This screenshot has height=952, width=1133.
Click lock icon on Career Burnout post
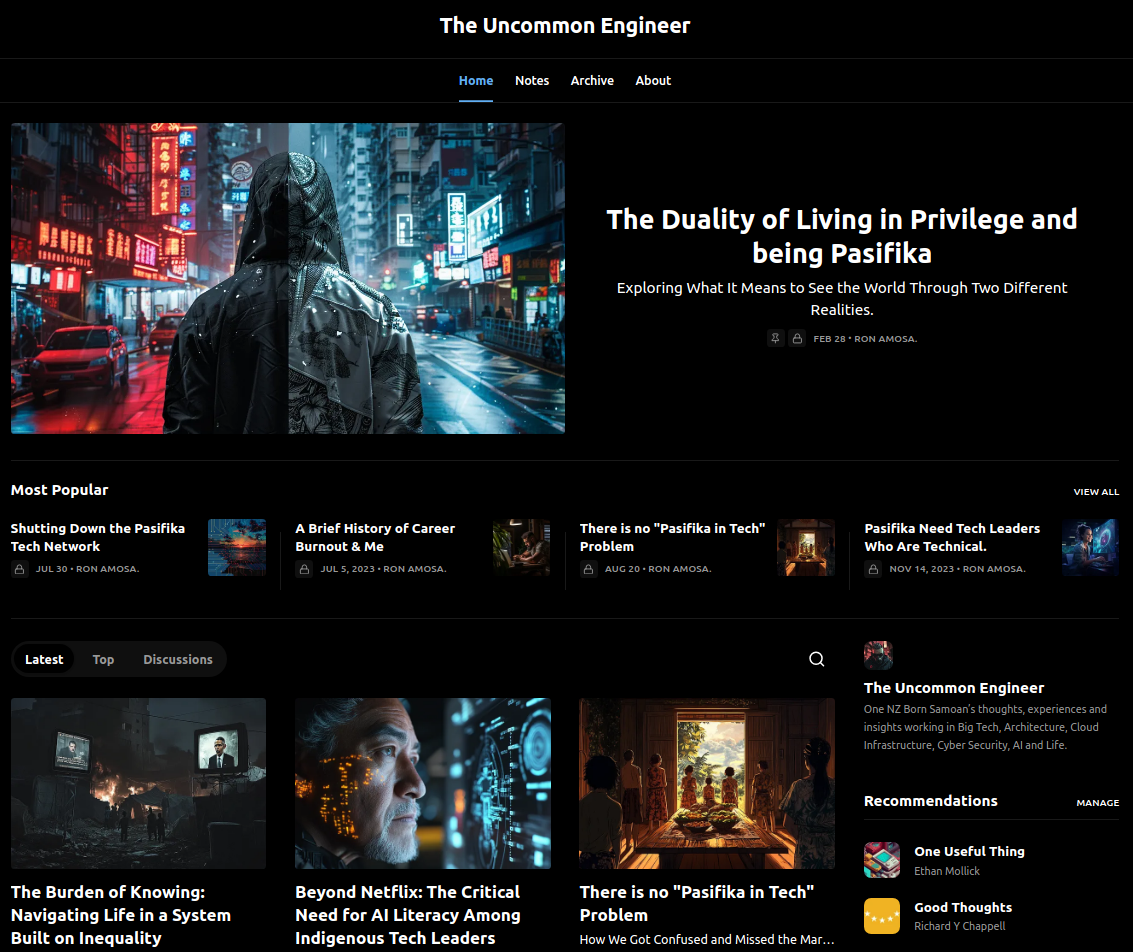(304, 569)
